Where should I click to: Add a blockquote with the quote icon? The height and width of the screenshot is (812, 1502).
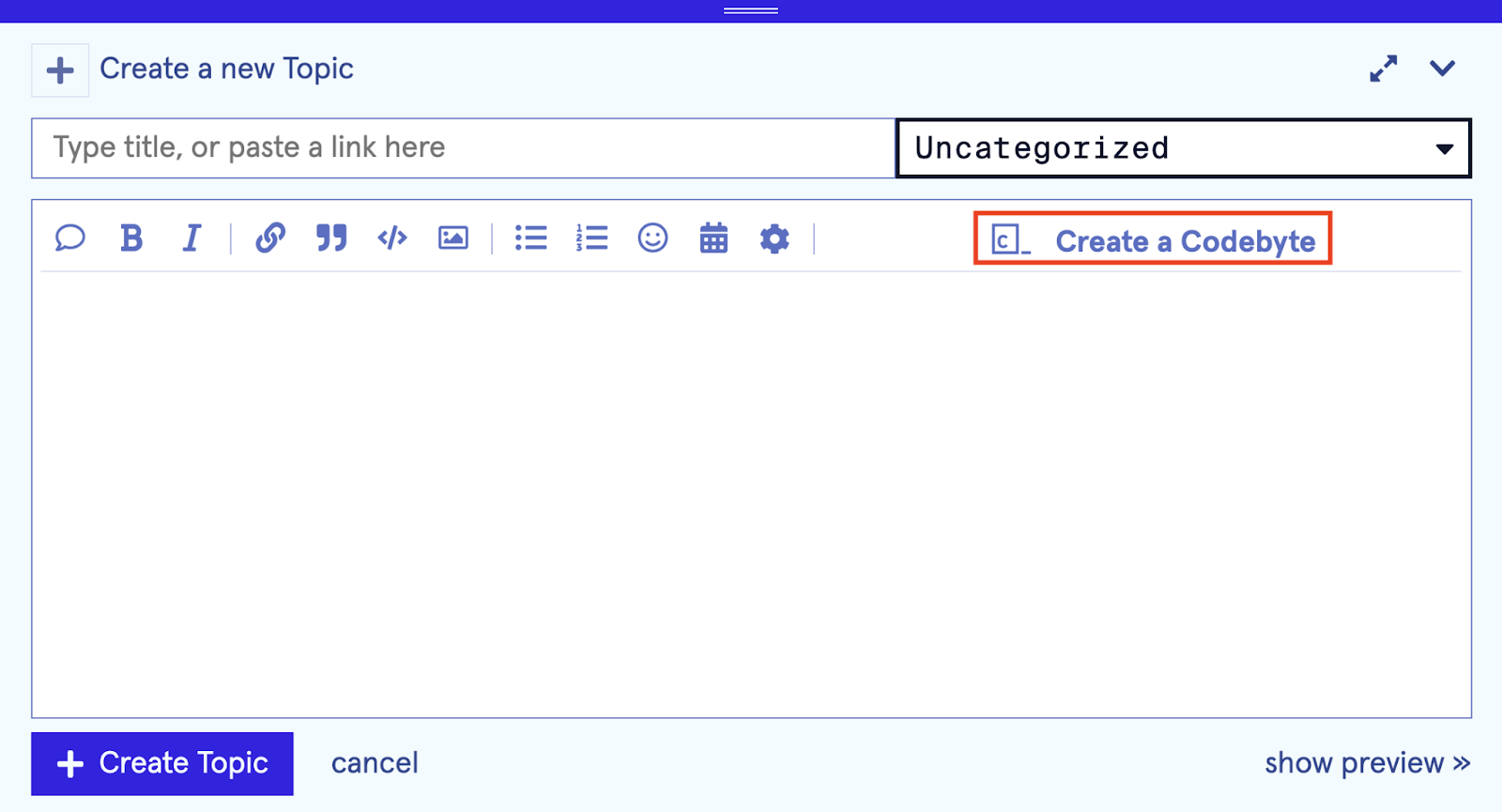(x=331, y=238)
